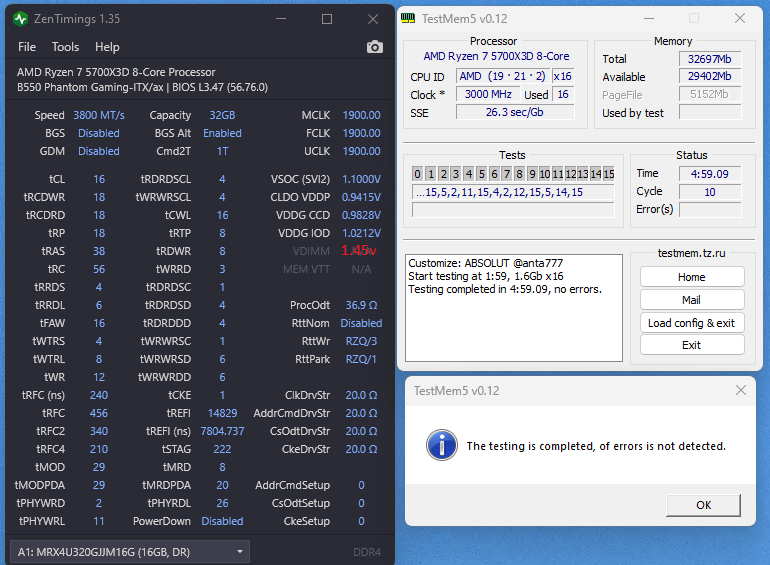Screen dimensions: 770x565
Task: Click the ZenTimings title bar app icon
Action: click(x=21, y=19)
